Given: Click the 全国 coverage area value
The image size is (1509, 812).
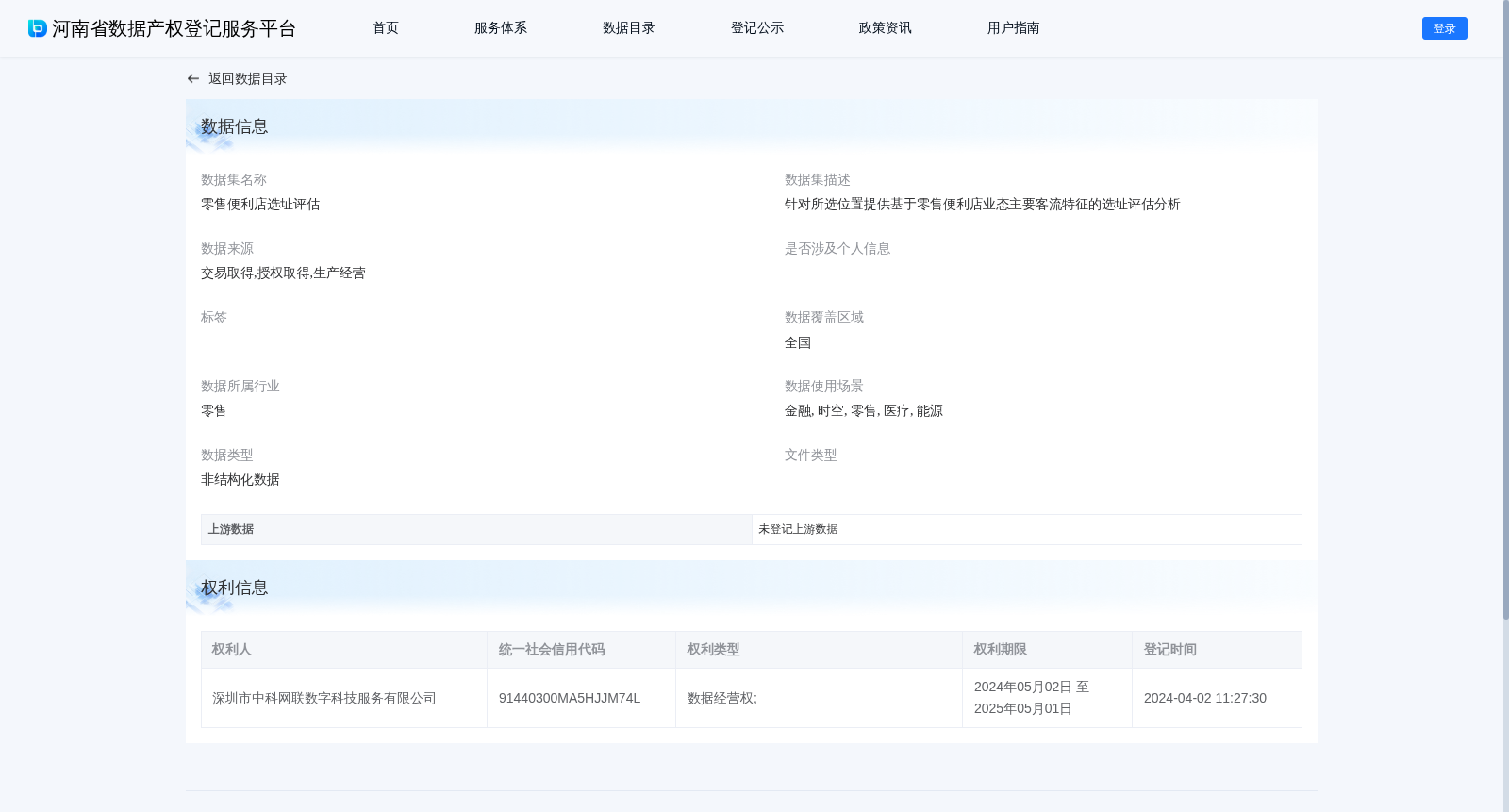Looking at the screenshot, I should 798,343.
